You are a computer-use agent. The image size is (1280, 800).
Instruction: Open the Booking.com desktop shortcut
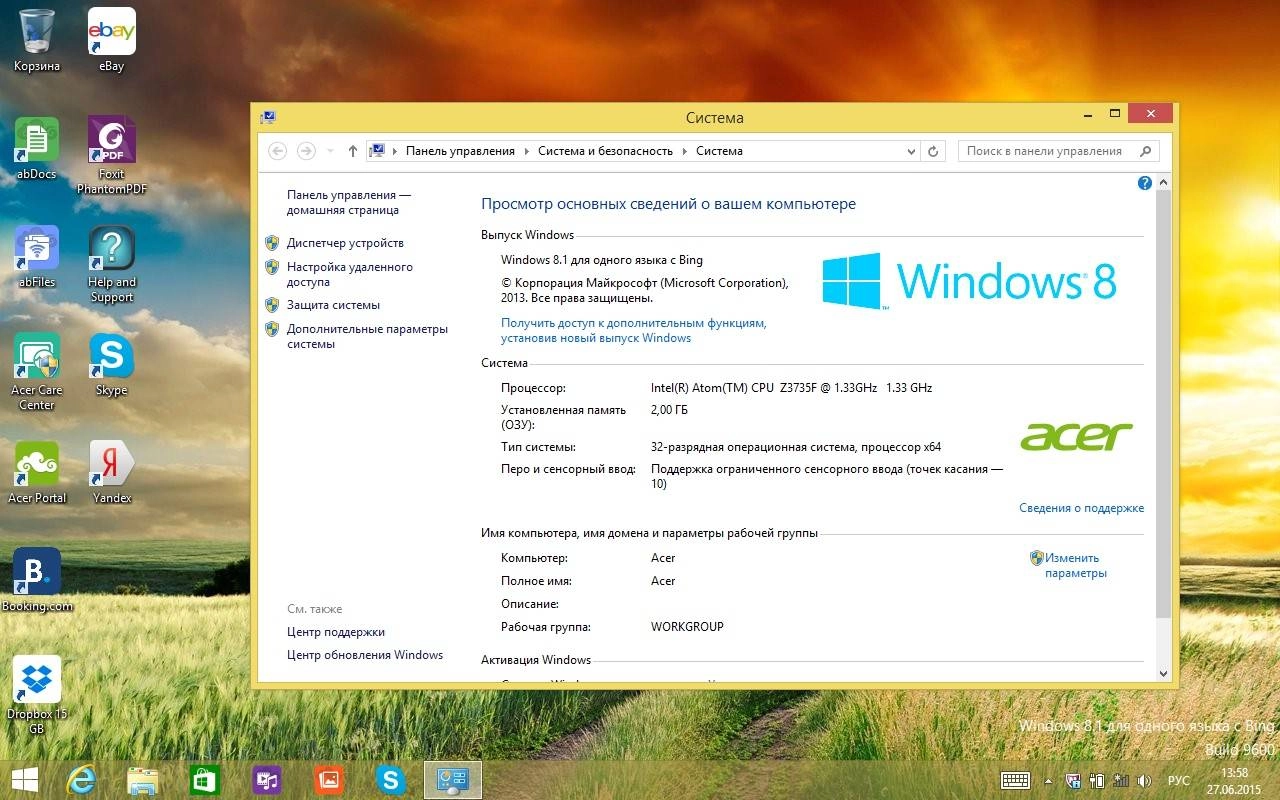pyautogui.click(x=36, y=580)
